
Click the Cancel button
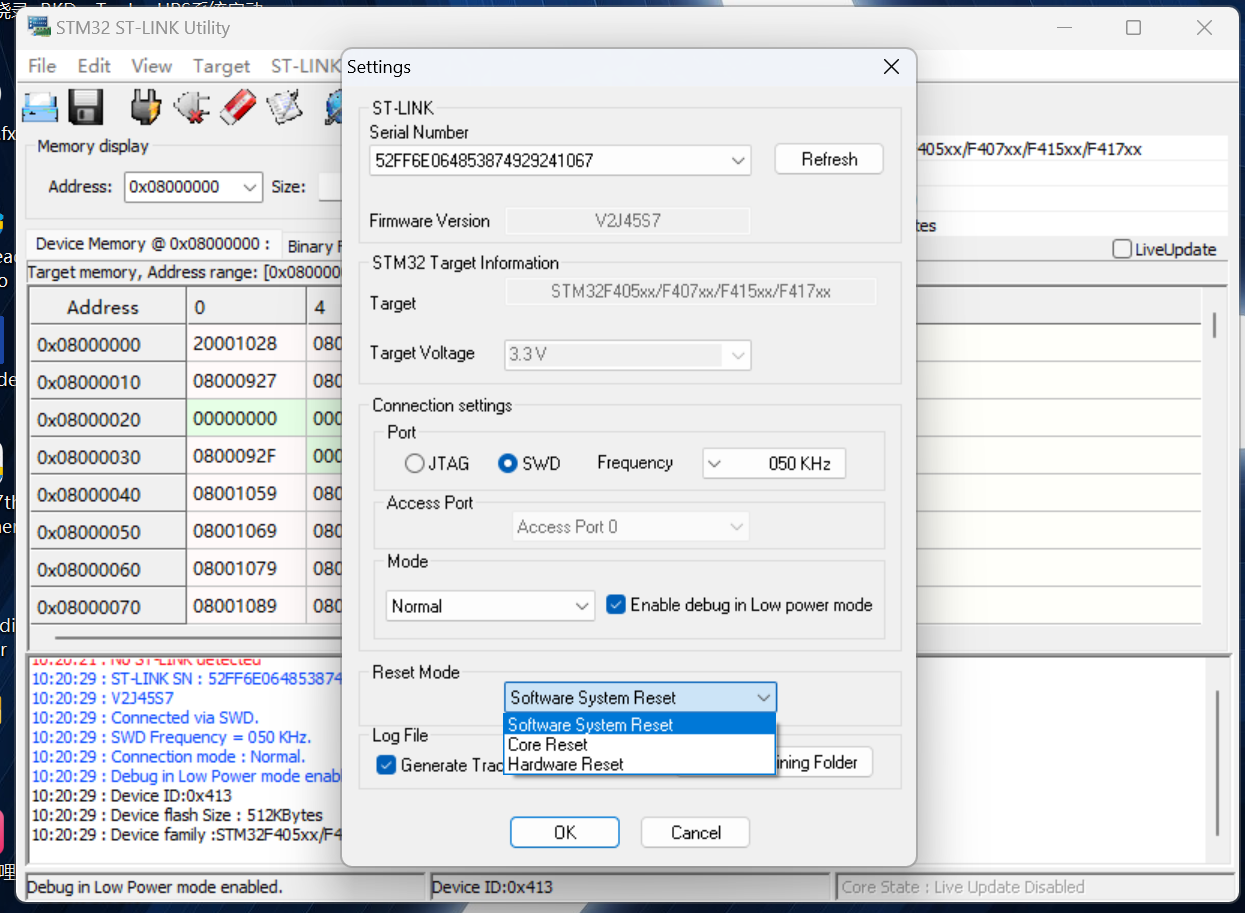point(695,832)
